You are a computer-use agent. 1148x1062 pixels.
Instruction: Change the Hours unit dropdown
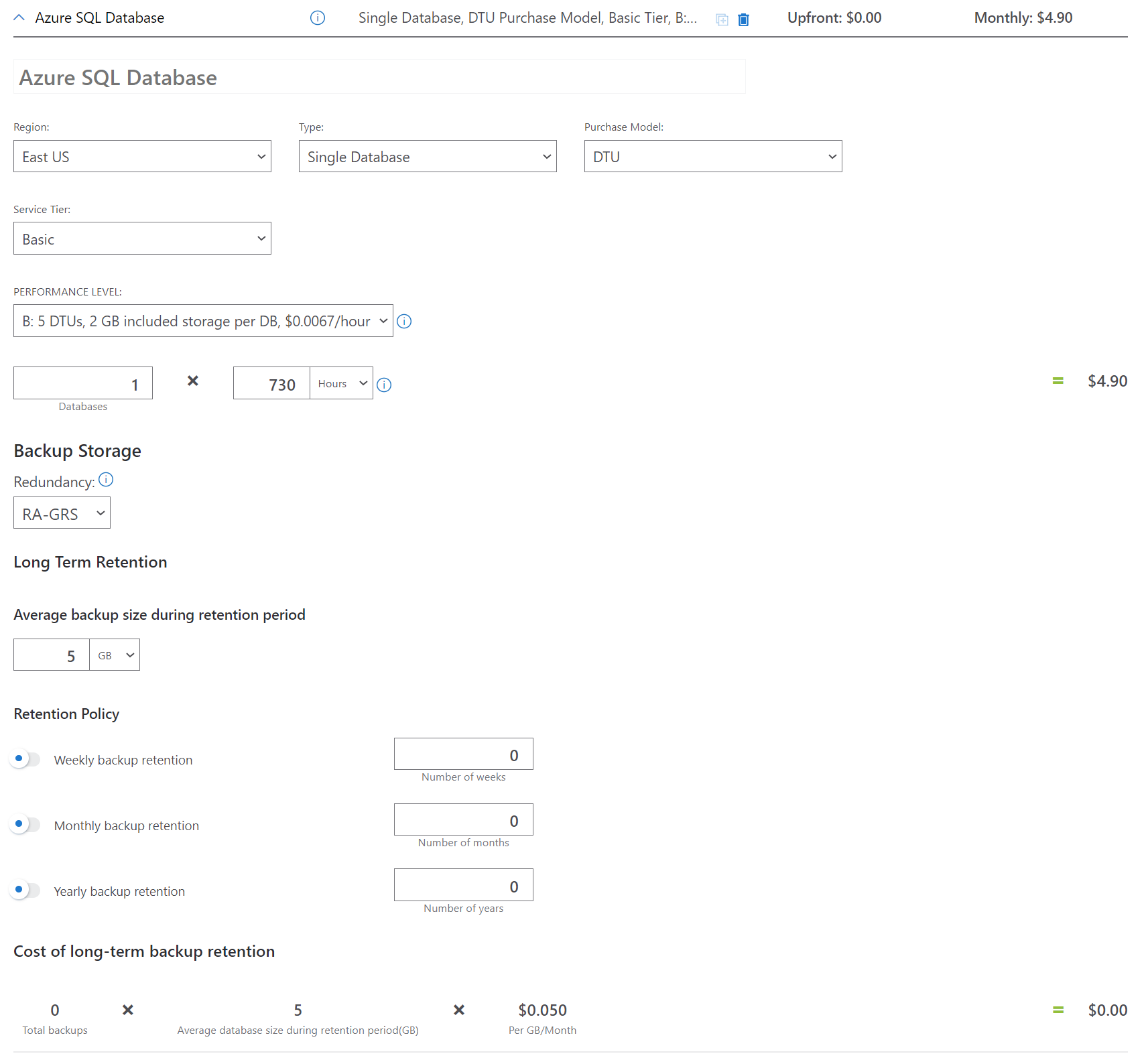[342, 383]
